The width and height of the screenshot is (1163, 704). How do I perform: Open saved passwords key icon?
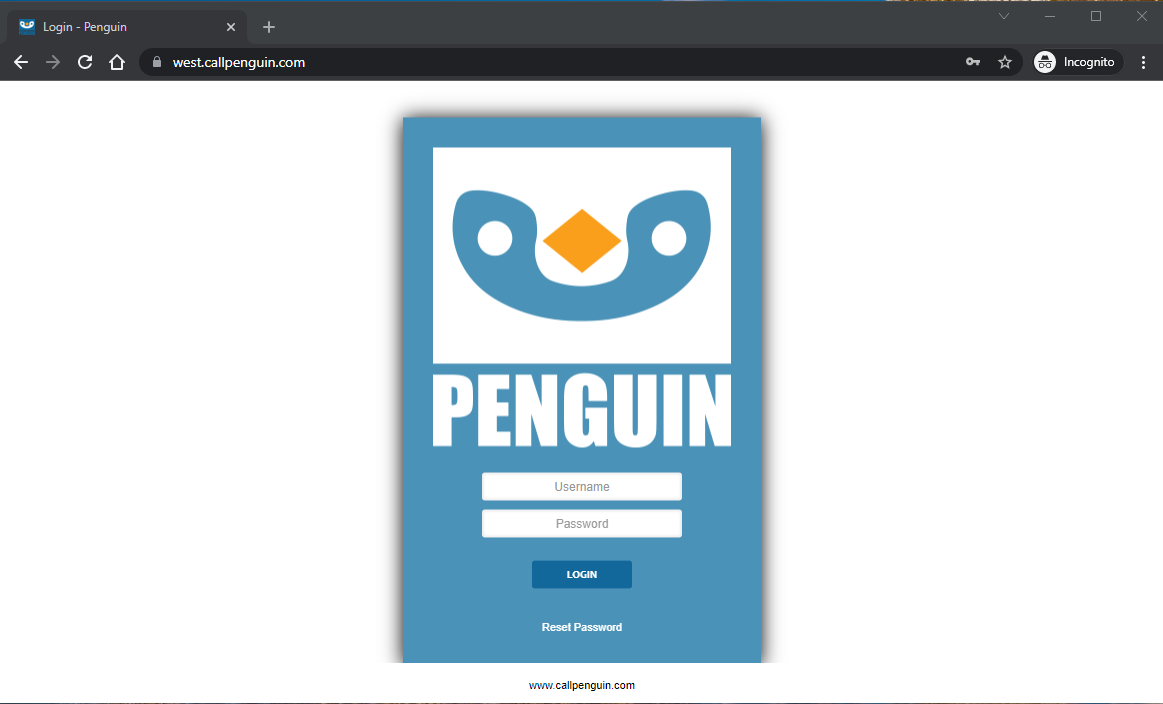(x=973, y=62)
